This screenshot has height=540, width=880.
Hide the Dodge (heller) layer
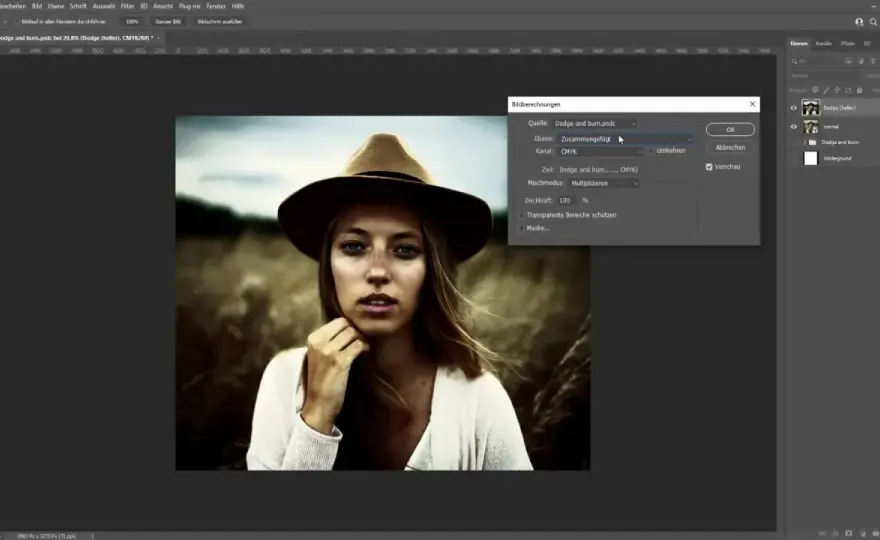(x=794, y=108)
